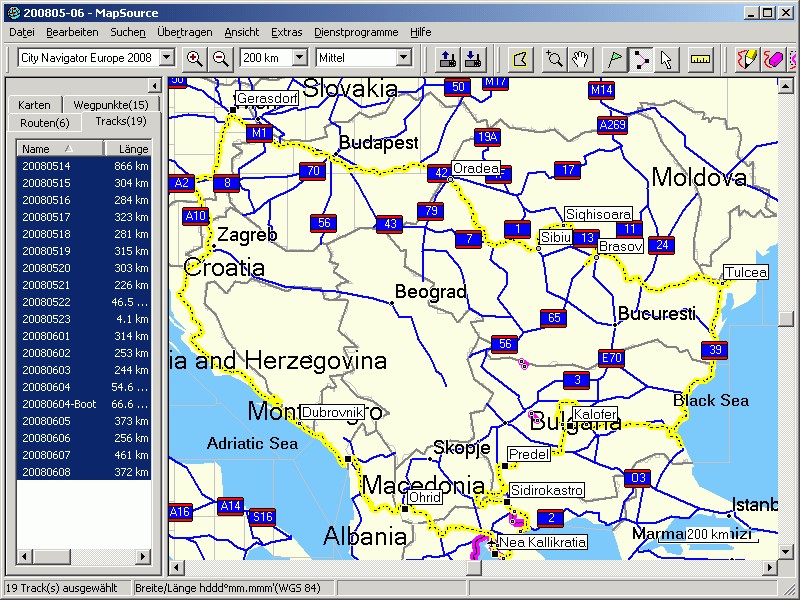The width and height of the screenshot is (800, 600).
Task: Switch to the Karten tab
Action: click(x=34, y=105)
